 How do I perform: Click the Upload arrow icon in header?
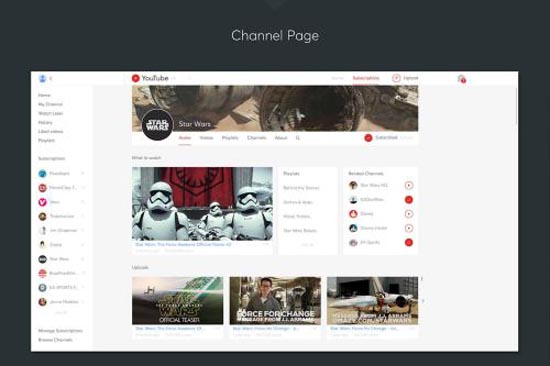[x=396, y=78]
